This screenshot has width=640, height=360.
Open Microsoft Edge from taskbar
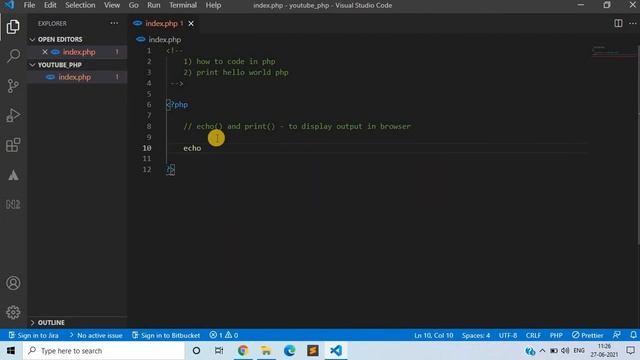coord(289,351)
